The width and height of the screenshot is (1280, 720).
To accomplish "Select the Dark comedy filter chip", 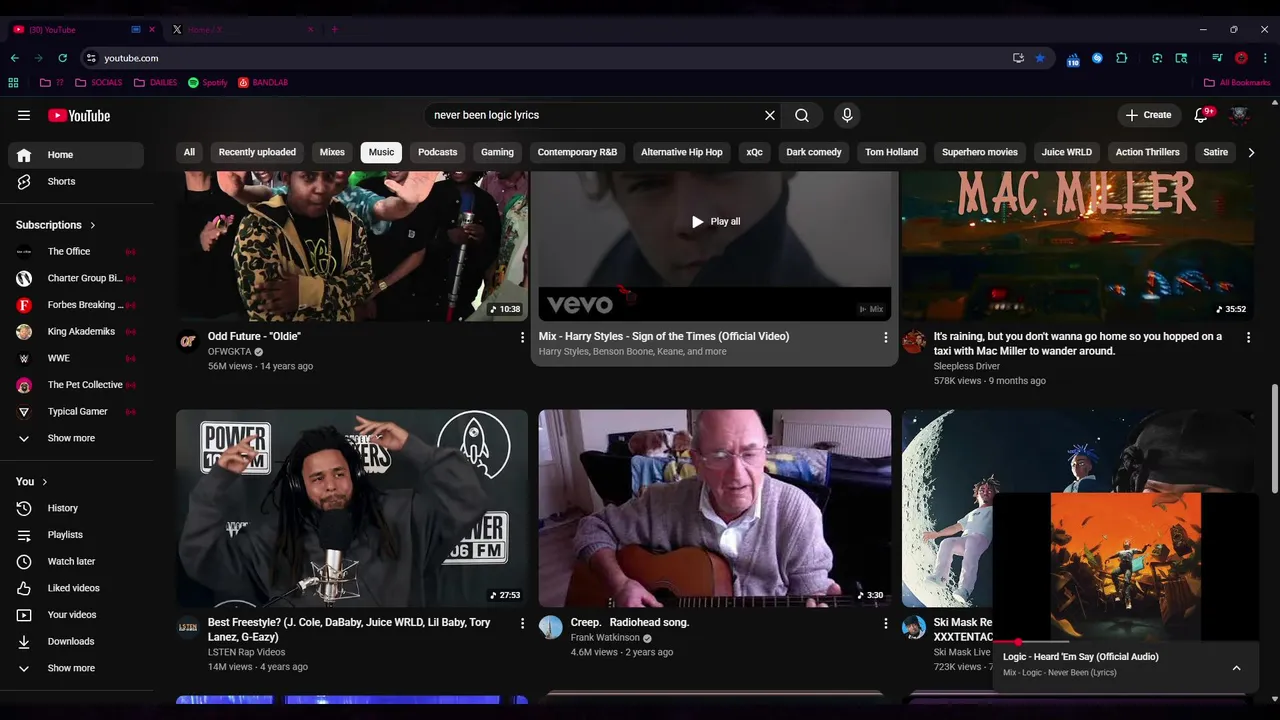I will 813,152.
